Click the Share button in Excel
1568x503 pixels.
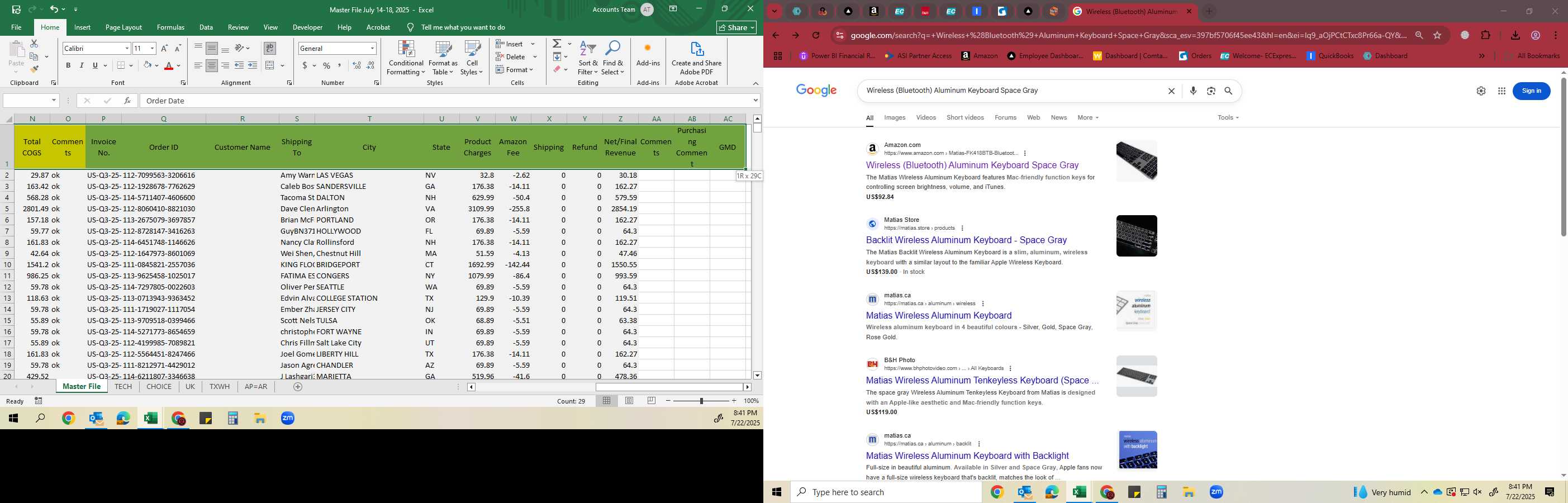737,27
